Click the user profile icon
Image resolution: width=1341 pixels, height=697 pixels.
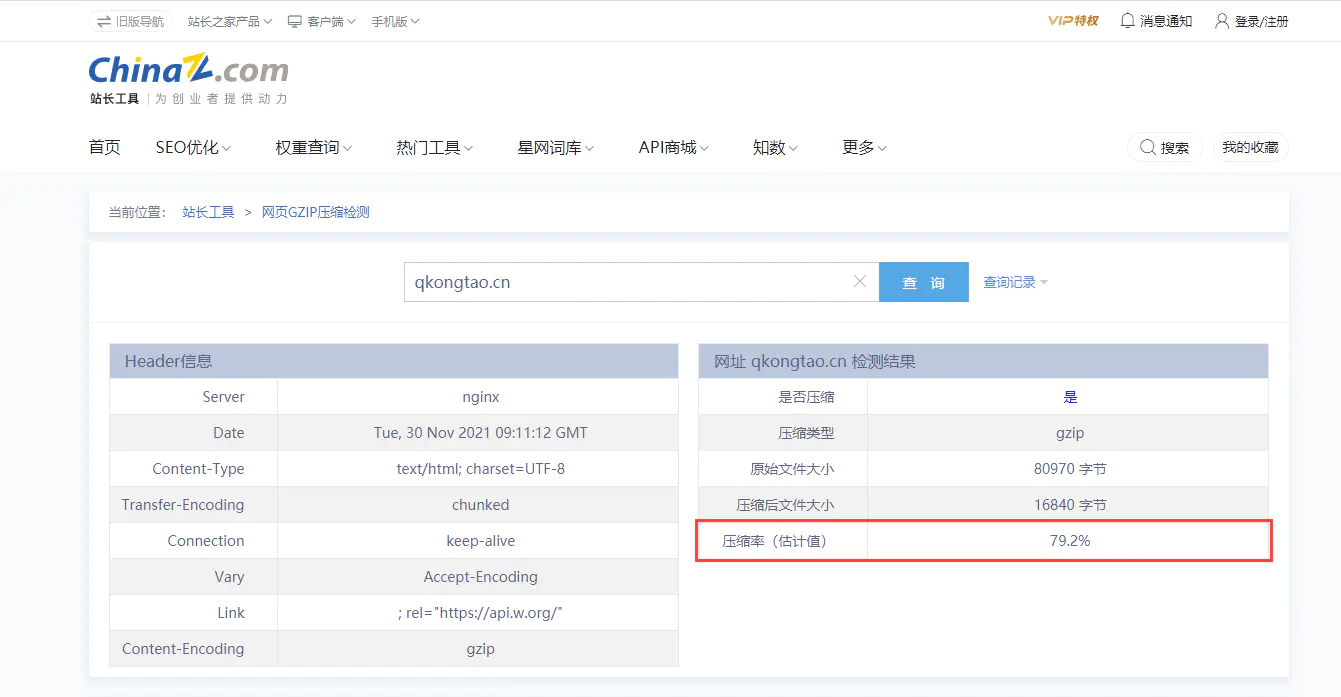(x=1222, y=21)
